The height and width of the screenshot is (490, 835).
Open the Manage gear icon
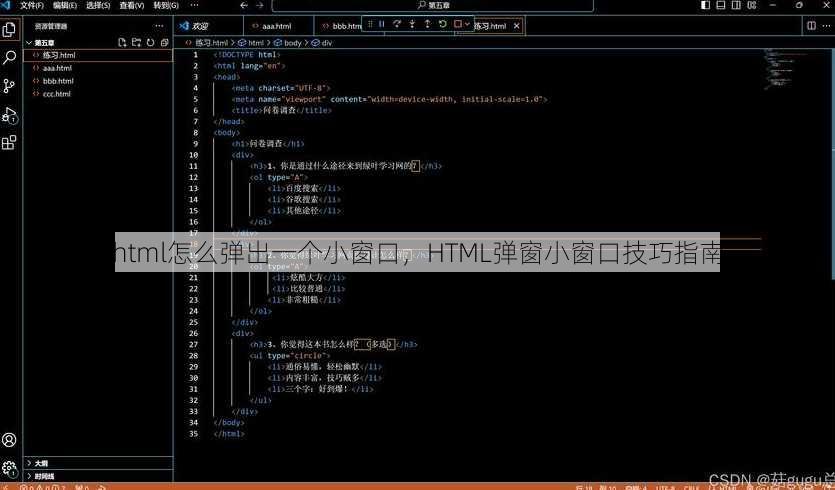pyautogui.click(x=9, y=468)
